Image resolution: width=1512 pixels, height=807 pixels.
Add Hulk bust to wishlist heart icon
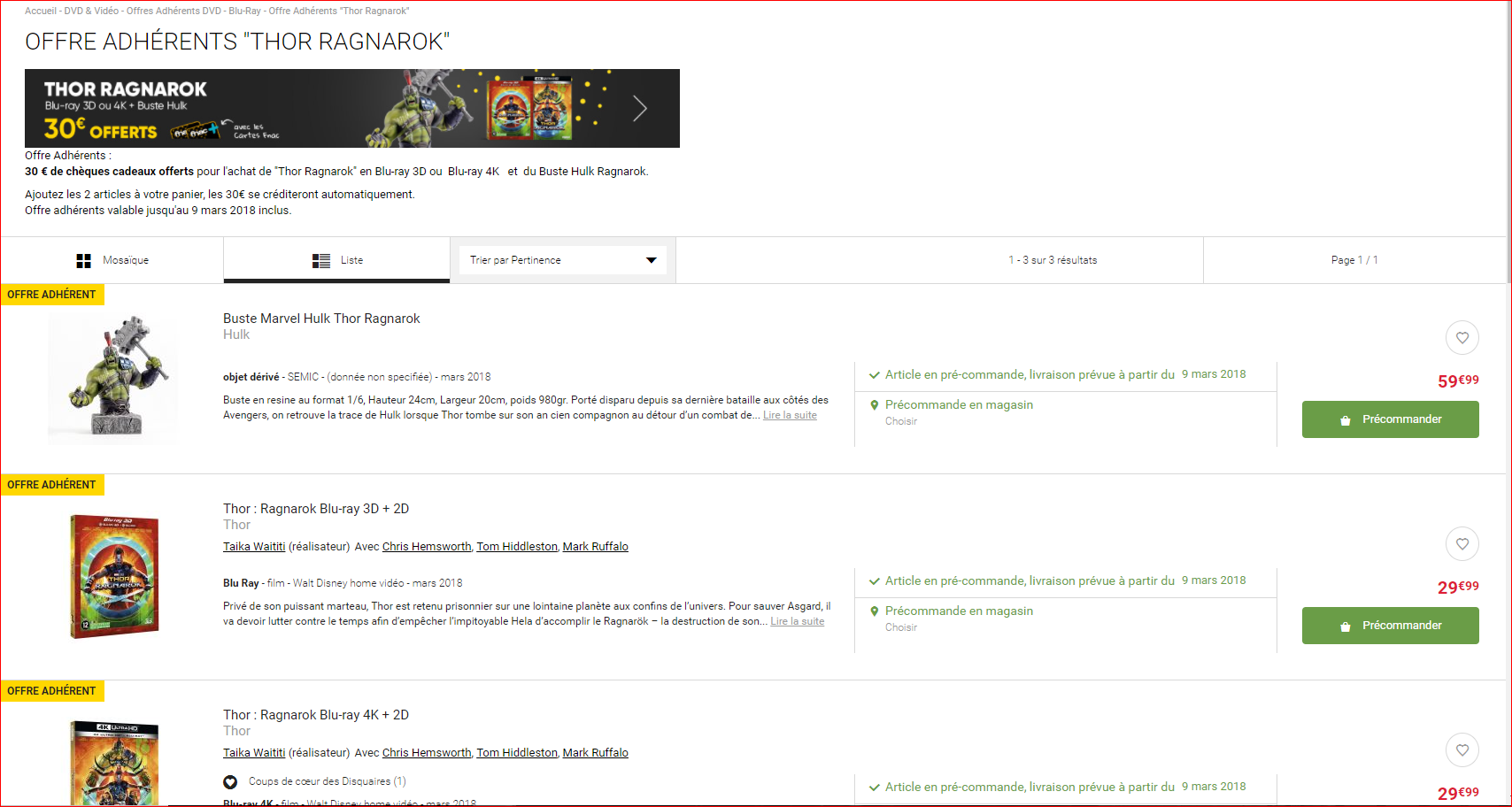[1462, 337]
